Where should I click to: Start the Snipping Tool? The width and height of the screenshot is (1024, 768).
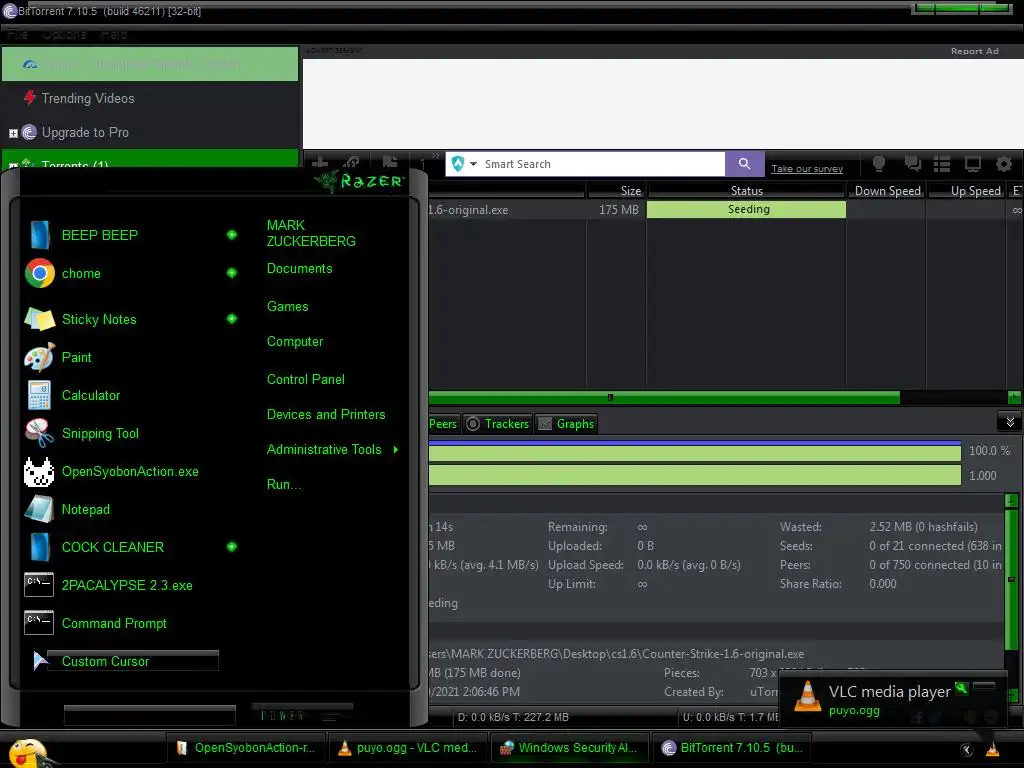[x=100, y=434]
